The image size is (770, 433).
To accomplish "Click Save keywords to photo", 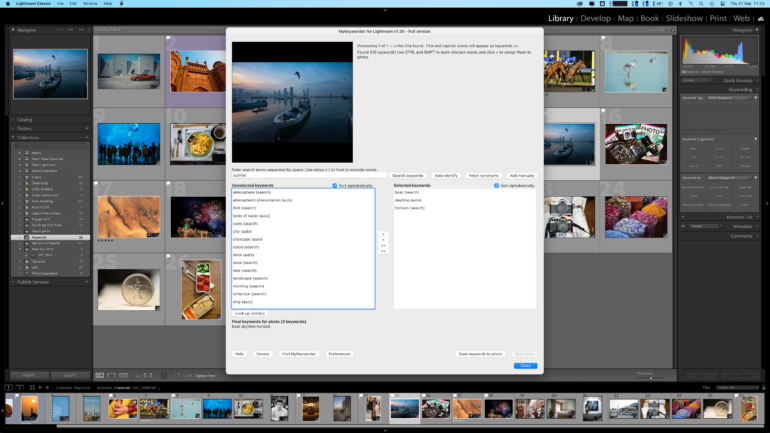I will pos(480,354).
